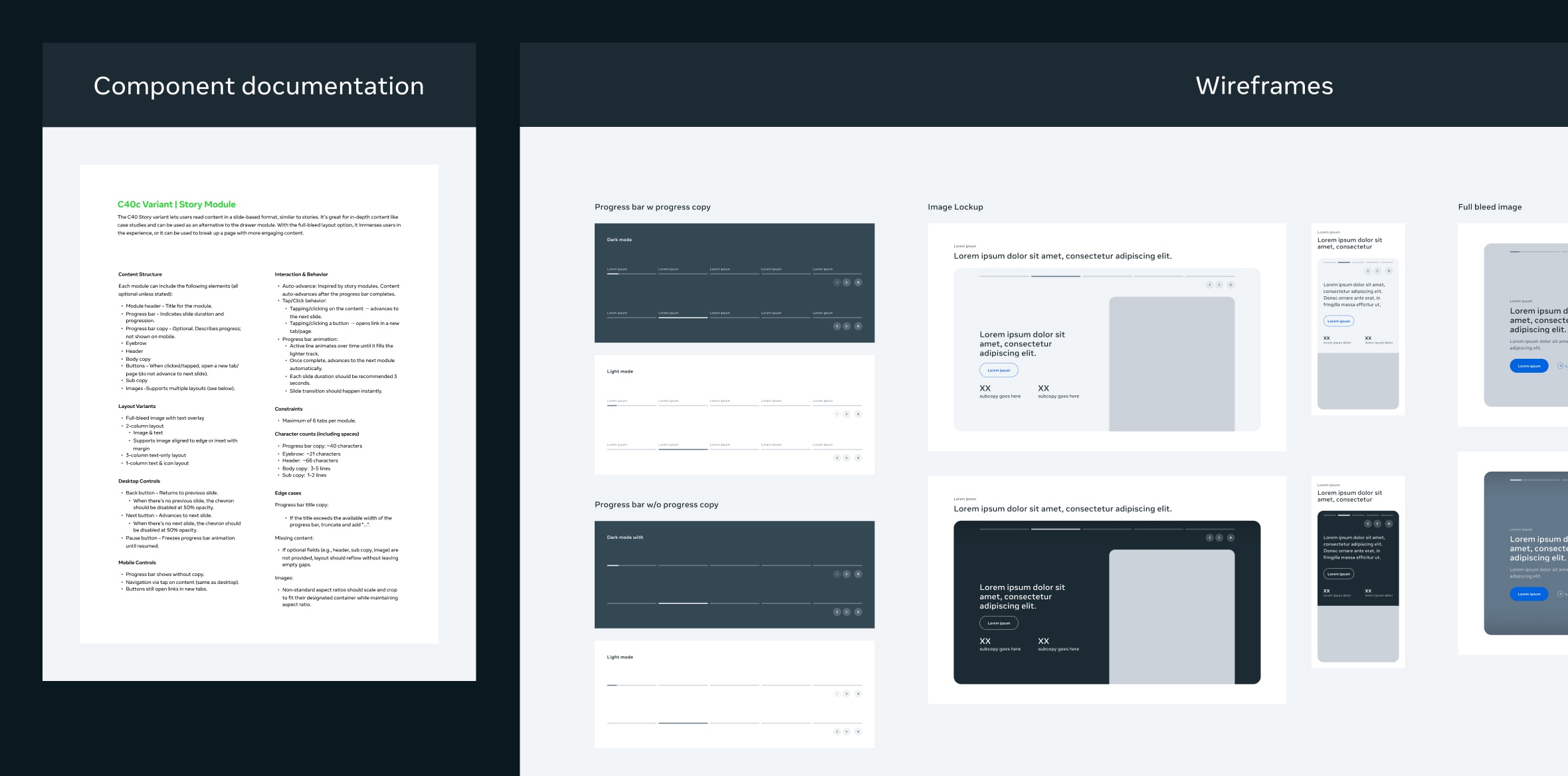Click blue 'Lorem ipsum' button in light full bleed card
Image resolution: width=1568 pixels, height=776 pixels.
point(1529,366)
